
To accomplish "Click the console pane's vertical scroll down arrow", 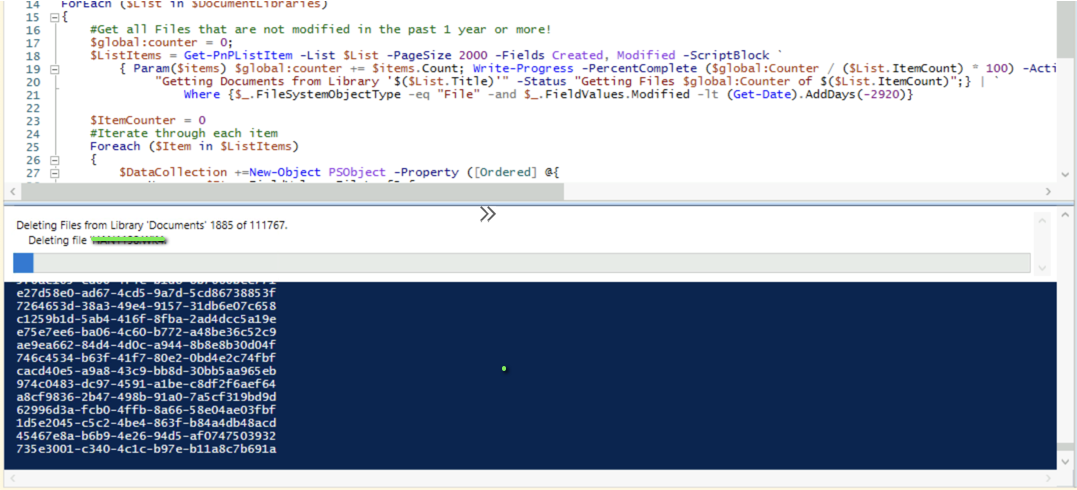I will [x=1067, y=461].
